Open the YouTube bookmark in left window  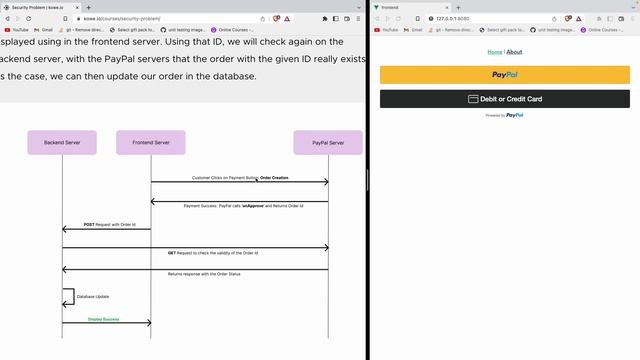pos(17,30)
